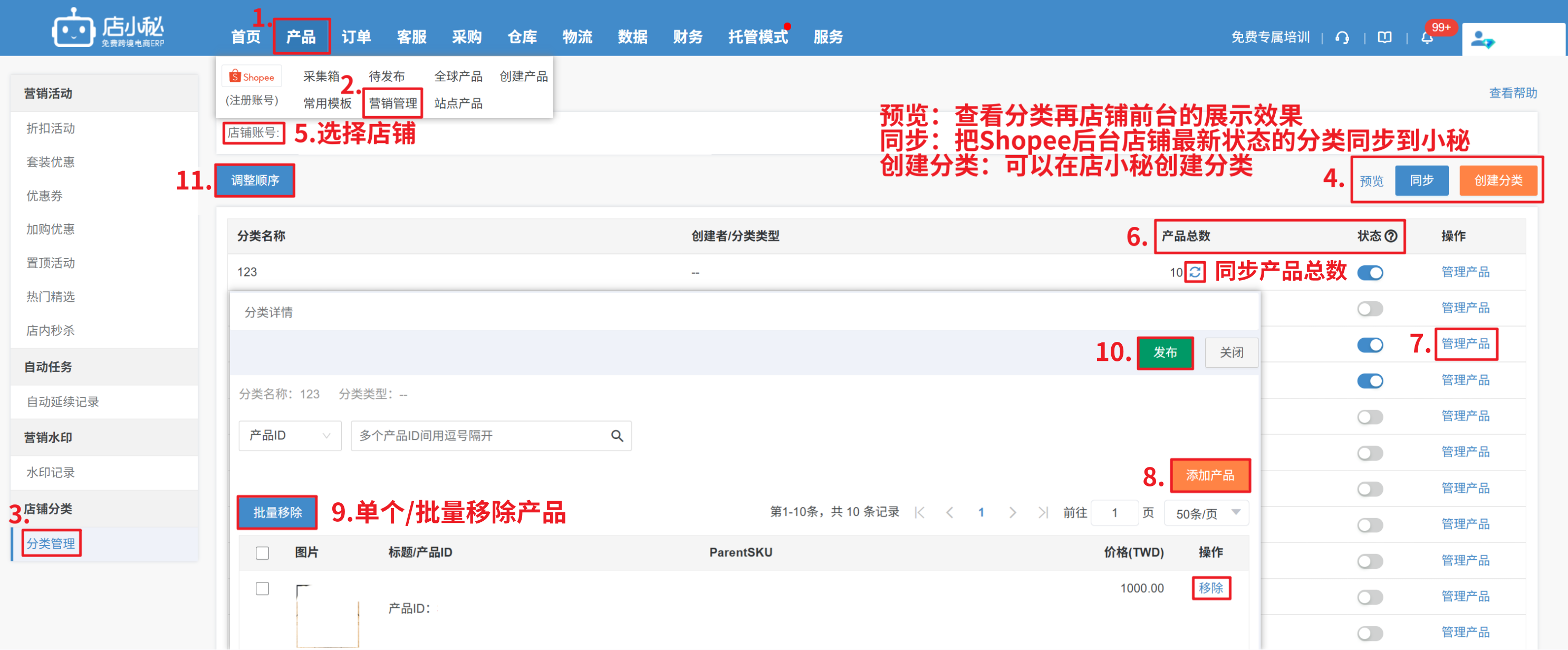Disable the status toggle for category 123
The width and height of the screenshot is (1568, 650).
click(1370, 272)
